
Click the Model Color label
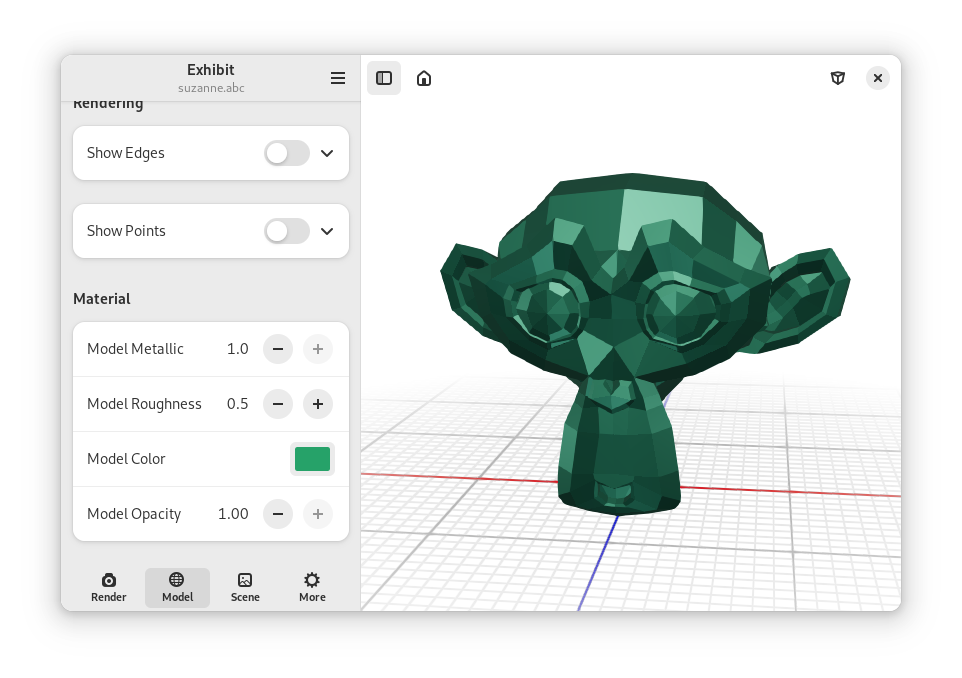tap(126, 459)
